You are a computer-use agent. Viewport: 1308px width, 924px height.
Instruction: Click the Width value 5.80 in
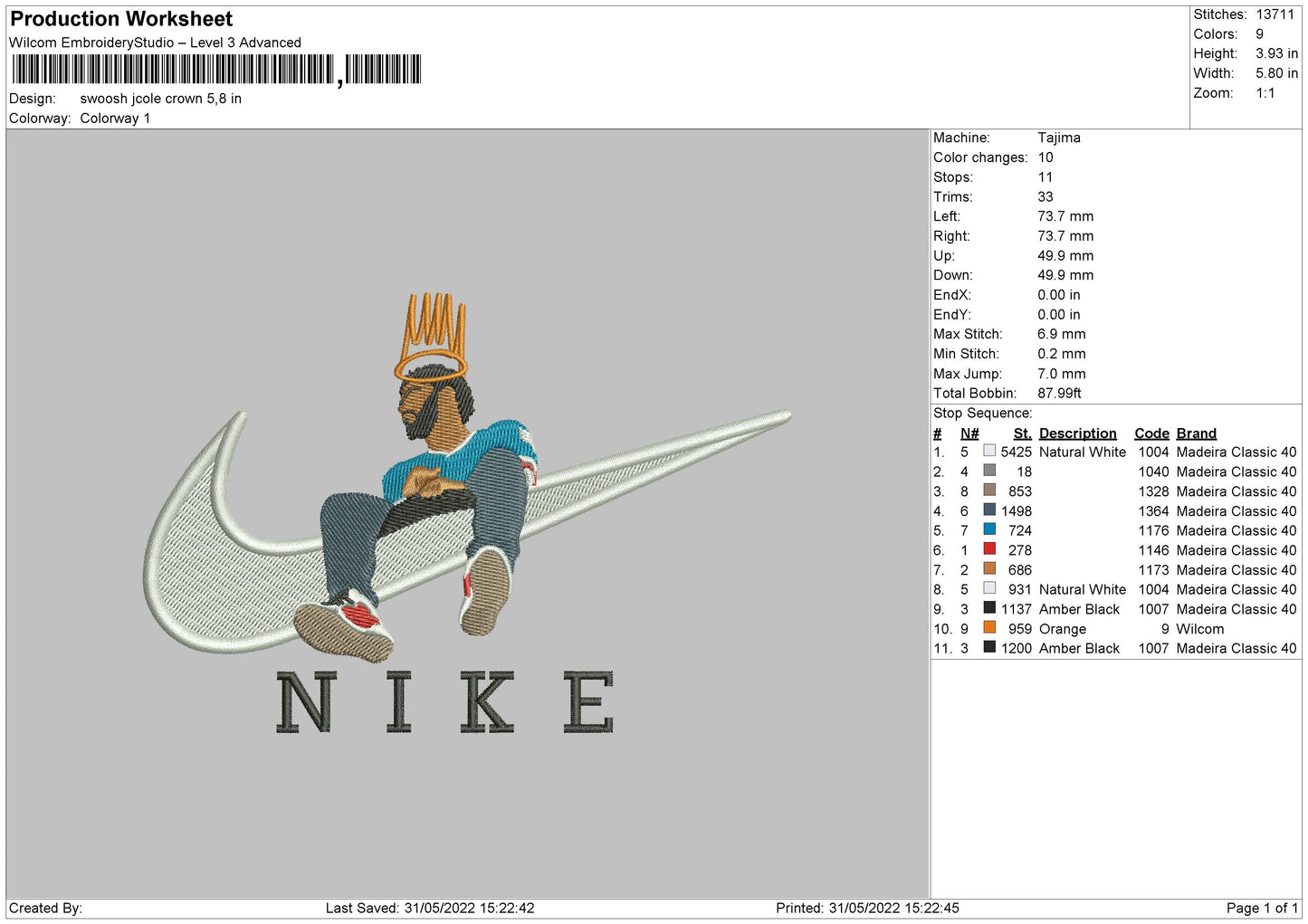(x=1276, y=73)
